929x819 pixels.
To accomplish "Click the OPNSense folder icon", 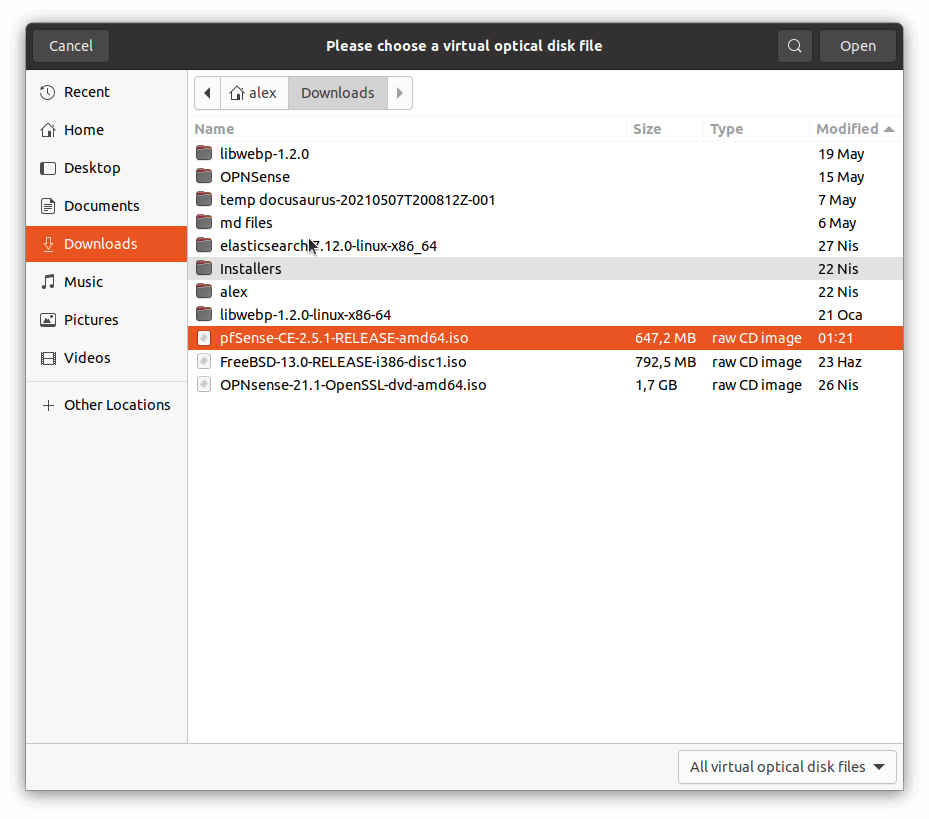I will coord(204,177).
